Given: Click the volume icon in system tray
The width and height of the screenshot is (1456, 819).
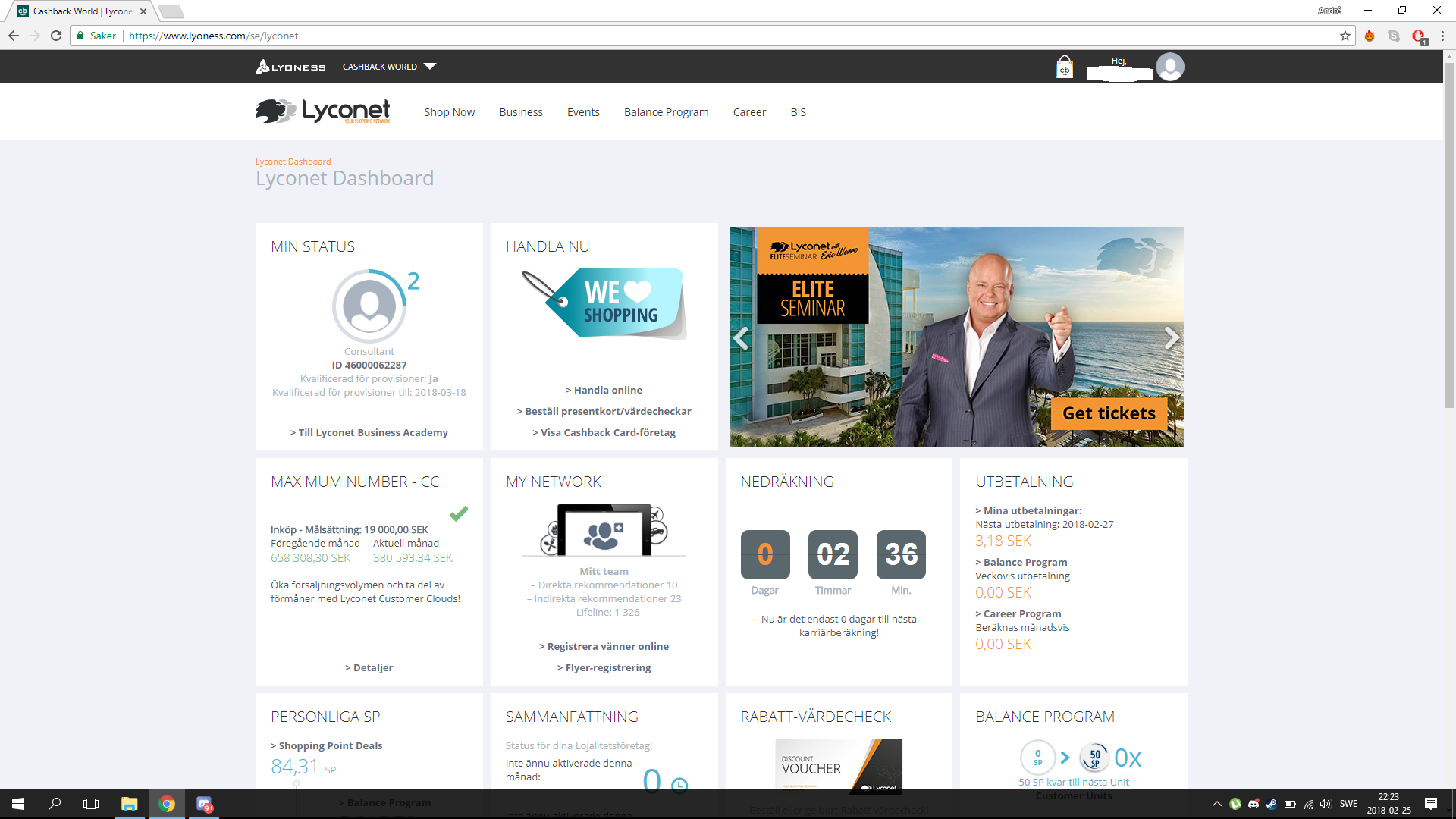Looking at the screenshot, I should point(1326,804).
